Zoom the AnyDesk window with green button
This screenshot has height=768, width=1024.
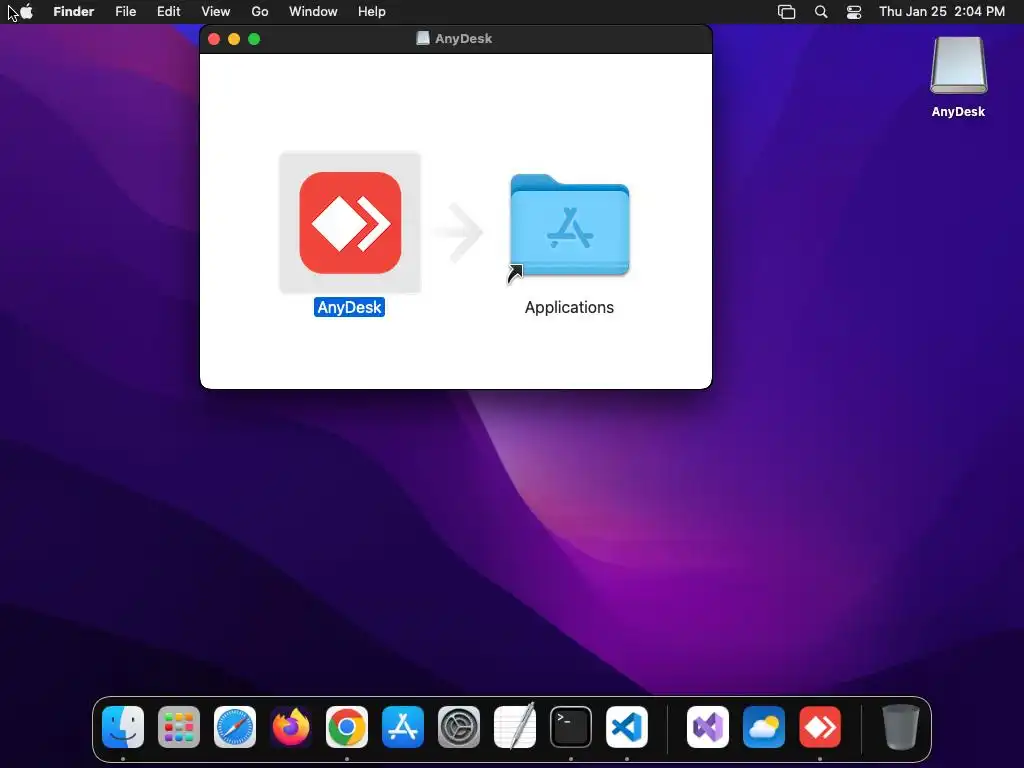coord(254,39)
